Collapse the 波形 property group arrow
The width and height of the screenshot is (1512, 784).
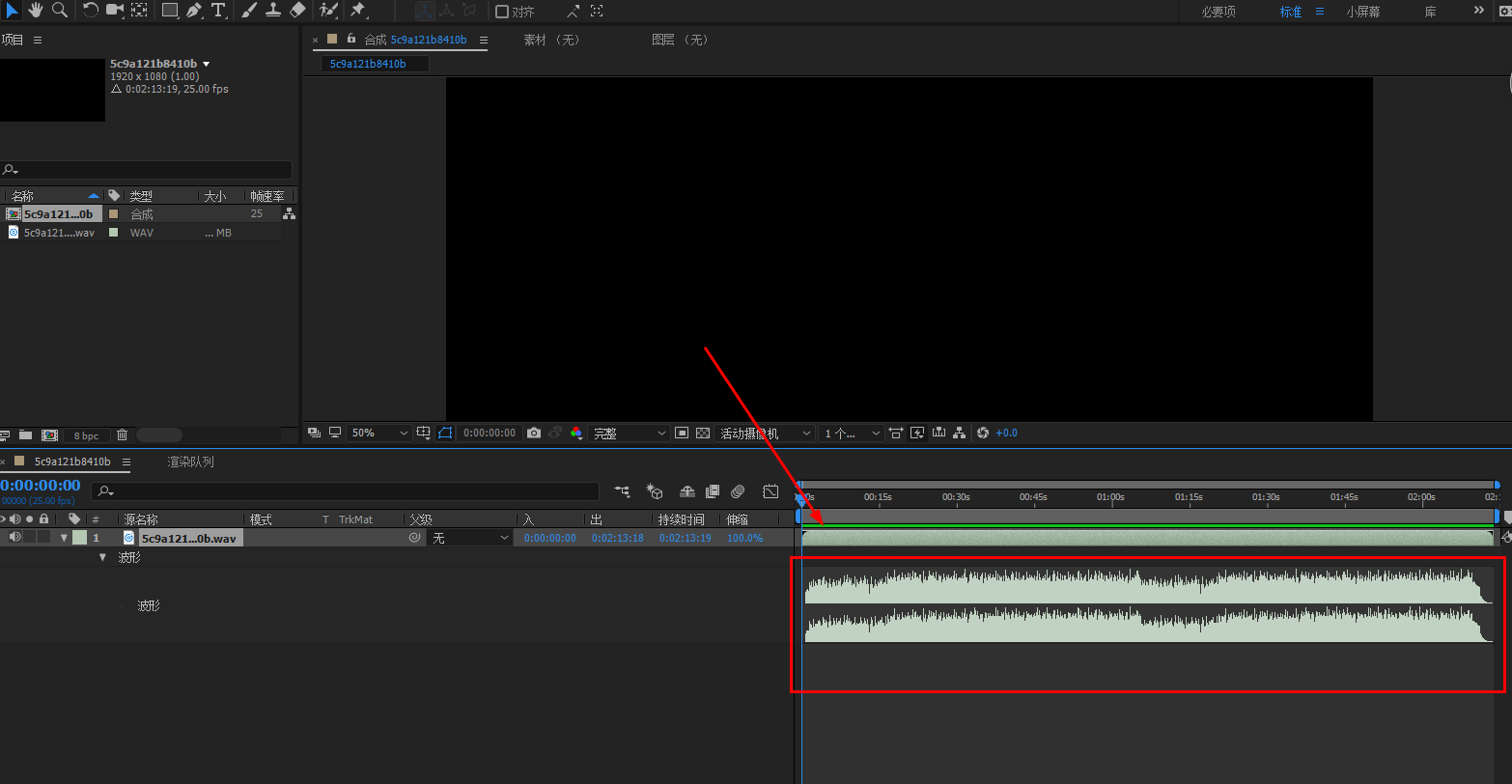(103, 557)
